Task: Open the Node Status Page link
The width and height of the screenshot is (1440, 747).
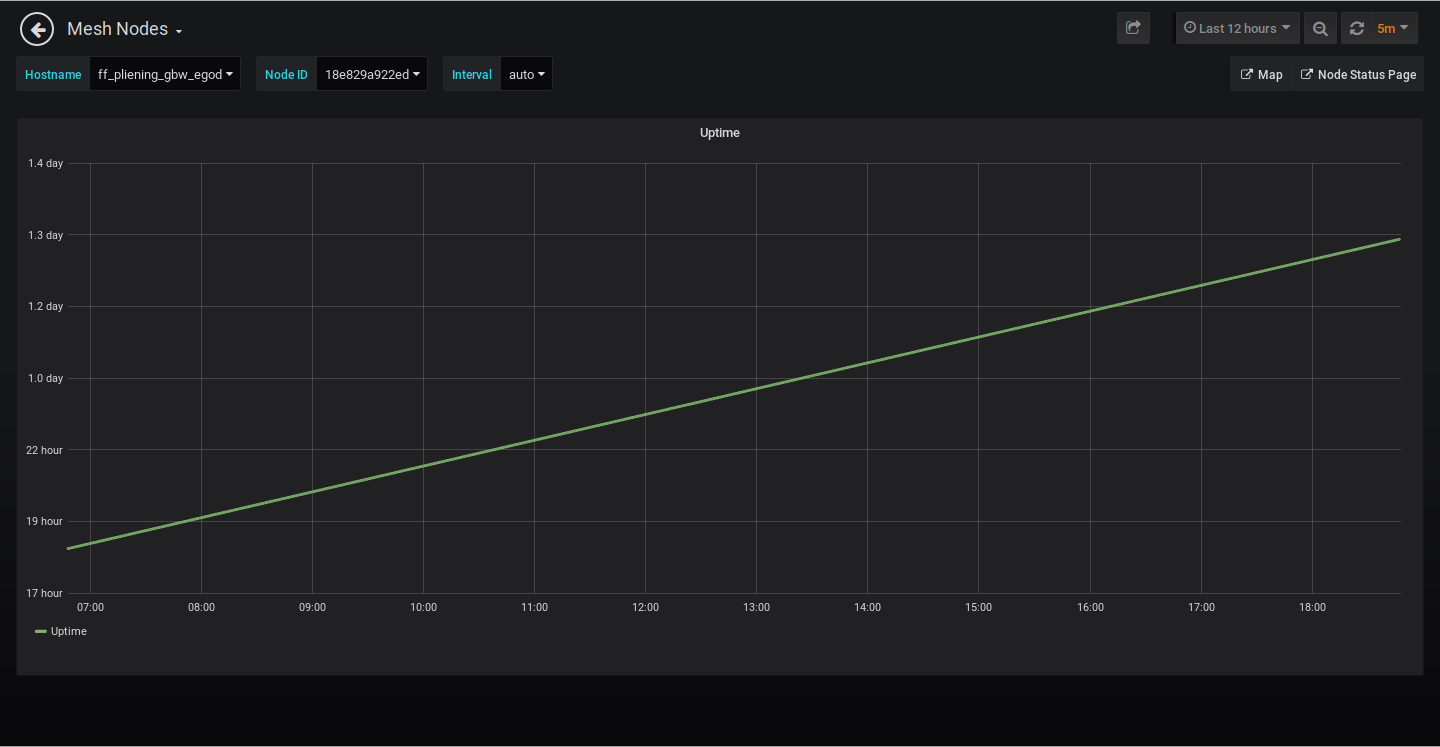Action: pos(1366,74)
